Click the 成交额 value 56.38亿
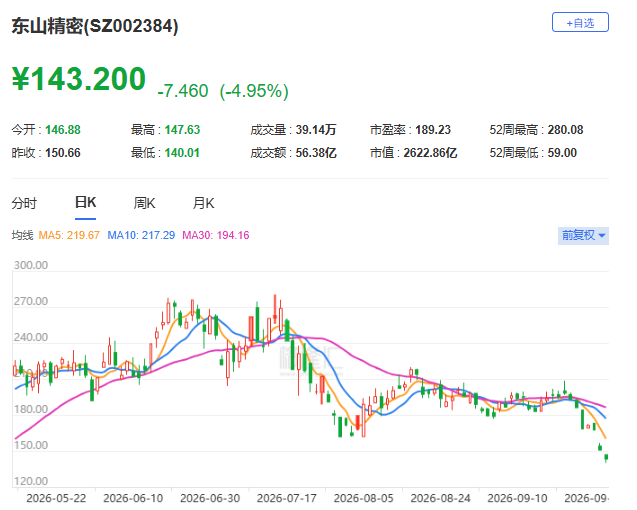This screenshot has height=510, width=637. (x=316, y=153)
